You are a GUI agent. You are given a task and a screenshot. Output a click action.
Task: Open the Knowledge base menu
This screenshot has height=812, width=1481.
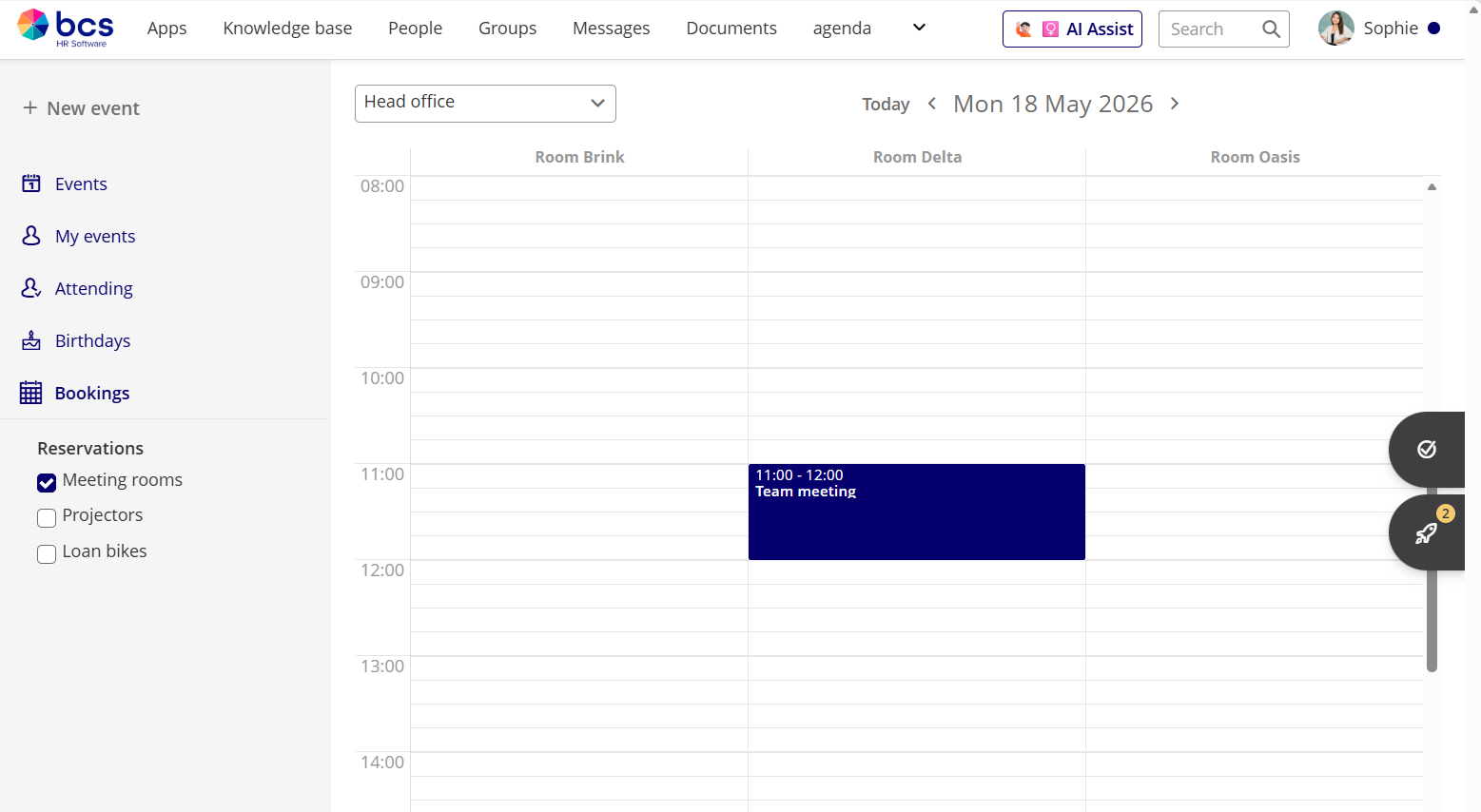point(287,29)
